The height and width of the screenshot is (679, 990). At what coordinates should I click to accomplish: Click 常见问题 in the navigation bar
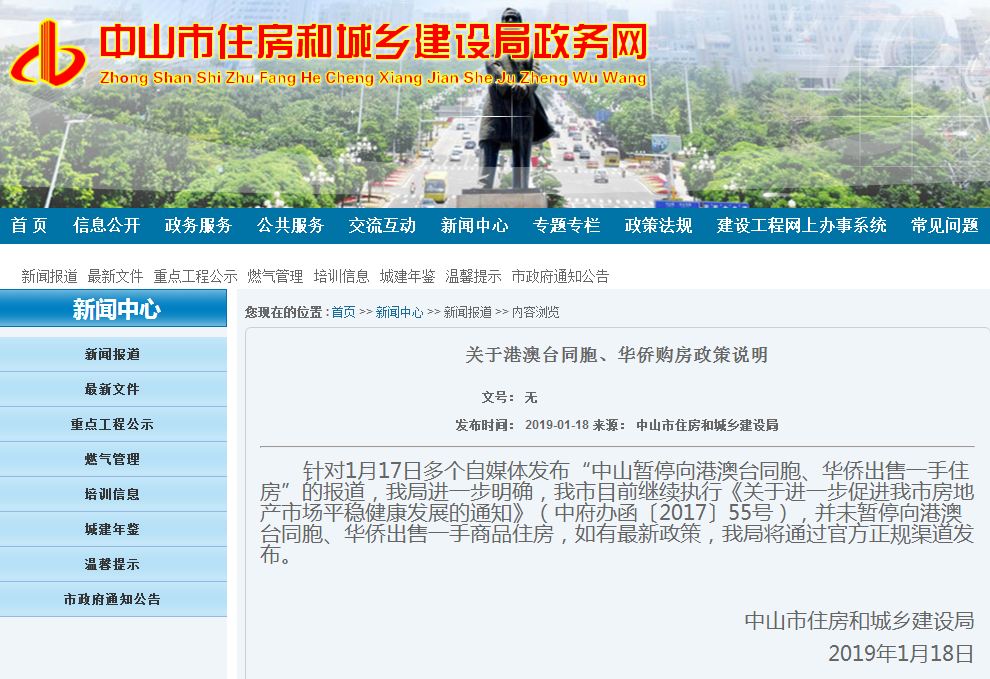coord(944,226)
